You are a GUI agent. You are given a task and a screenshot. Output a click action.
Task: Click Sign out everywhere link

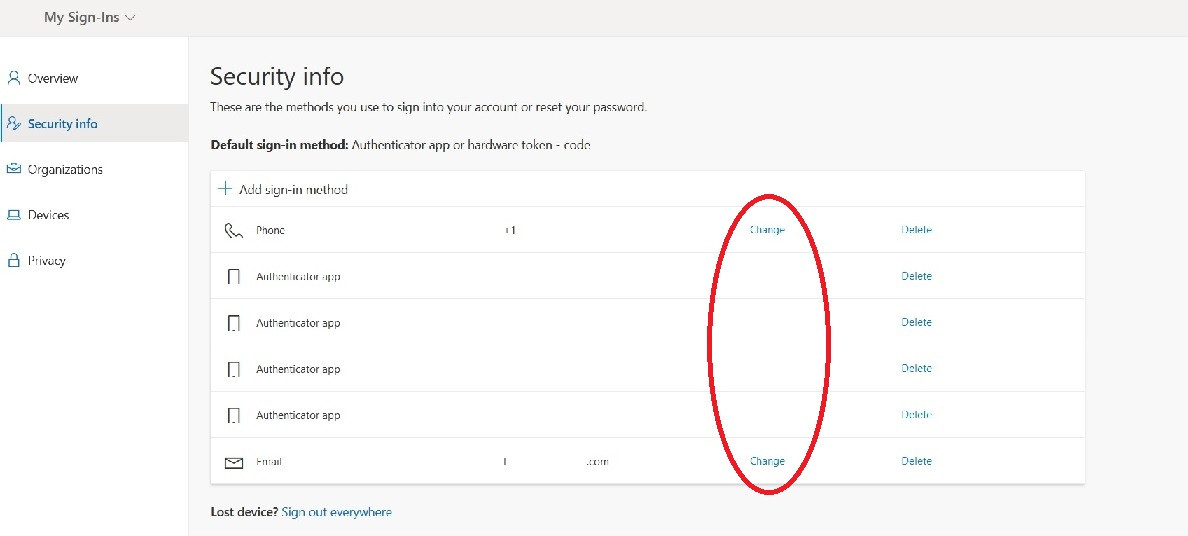336,512
